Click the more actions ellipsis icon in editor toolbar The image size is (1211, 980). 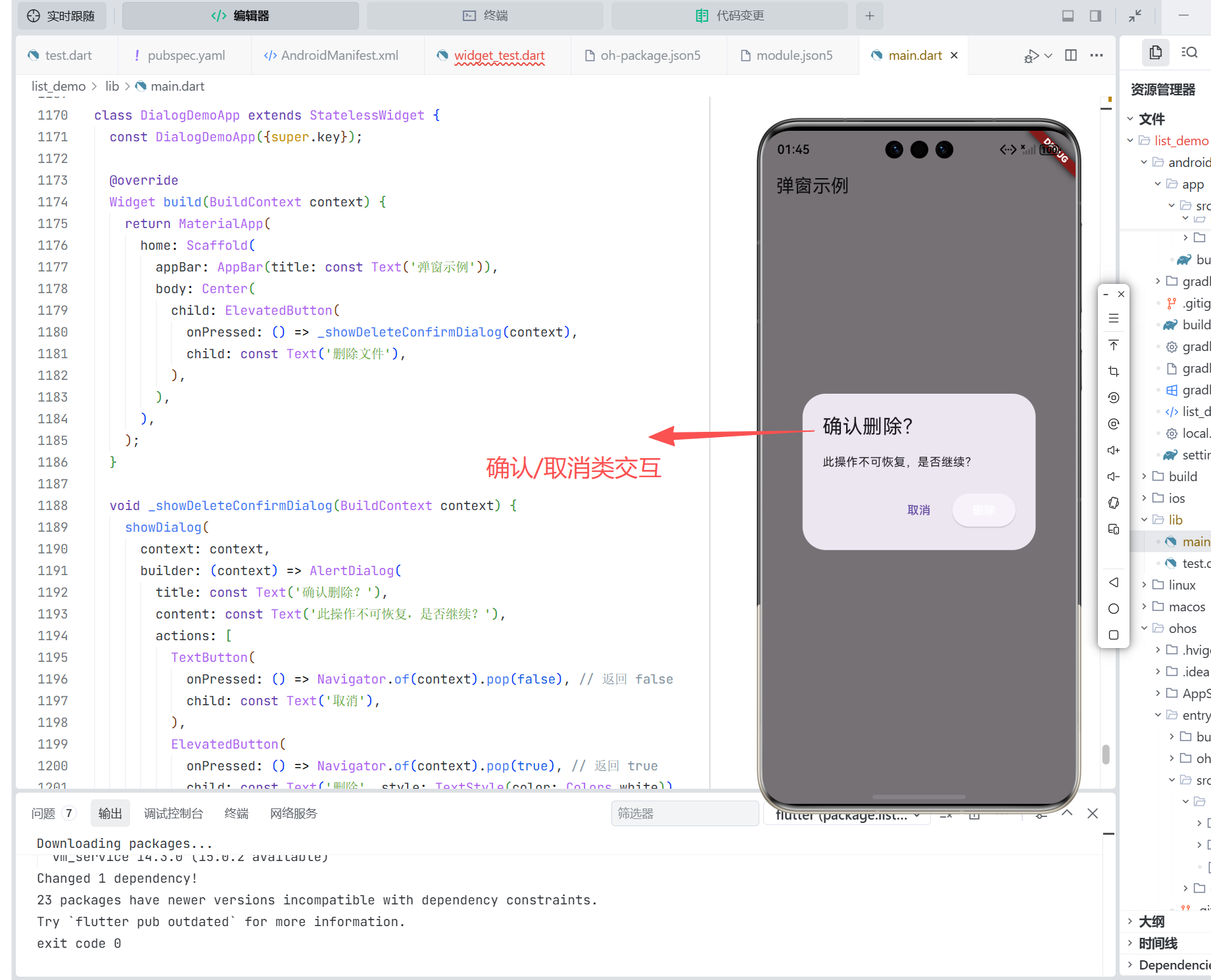1095,56
